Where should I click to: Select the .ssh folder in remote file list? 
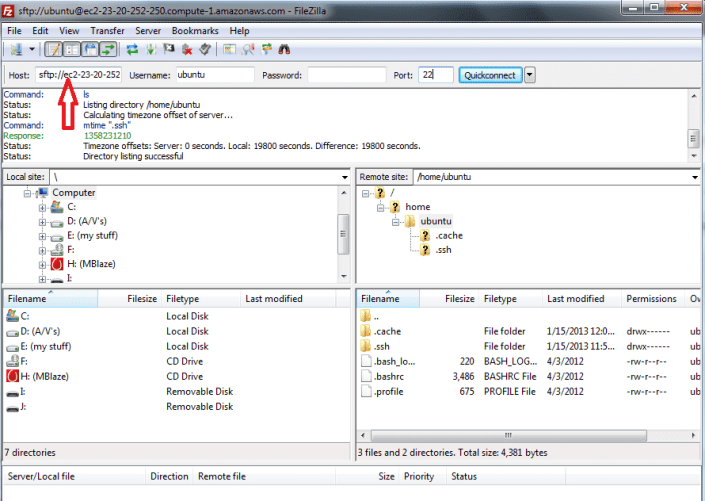tap(381, 346)
